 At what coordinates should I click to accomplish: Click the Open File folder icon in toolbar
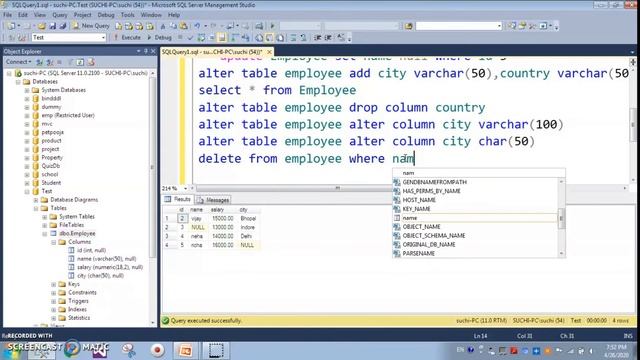42,26
